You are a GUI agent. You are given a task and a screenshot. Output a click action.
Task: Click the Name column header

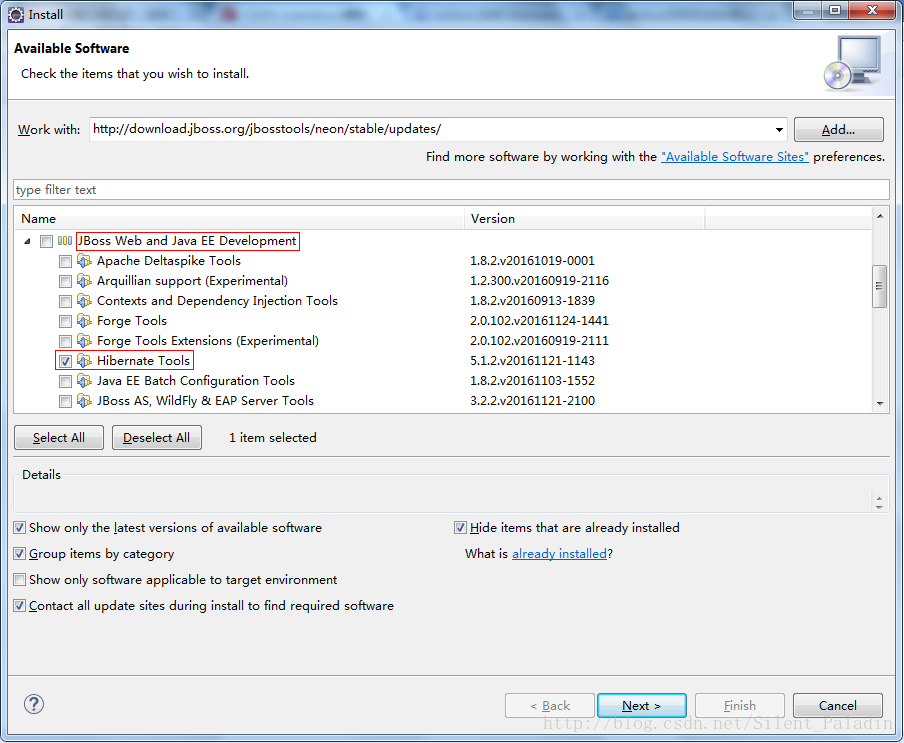(239, 218)
